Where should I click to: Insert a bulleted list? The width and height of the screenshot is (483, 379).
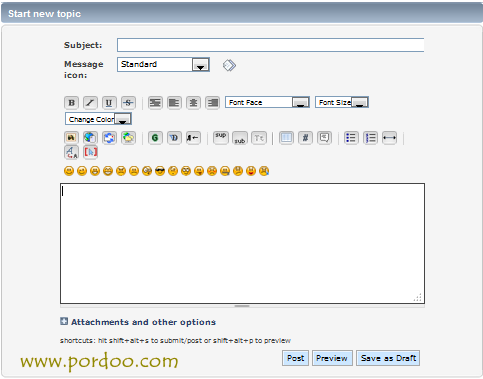(351, 138)
